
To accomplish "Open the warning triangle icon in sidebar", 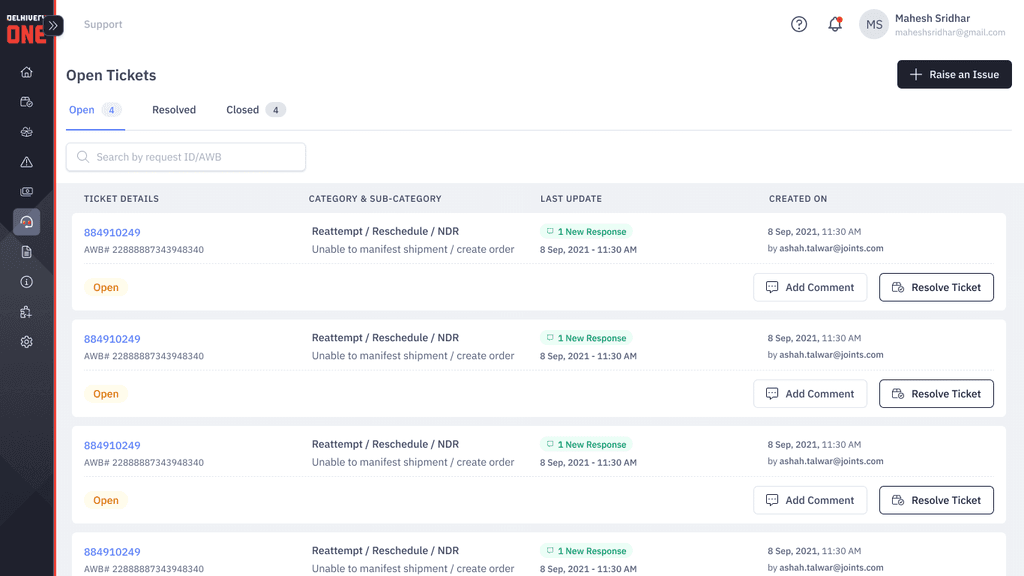I will click(26, 162).
